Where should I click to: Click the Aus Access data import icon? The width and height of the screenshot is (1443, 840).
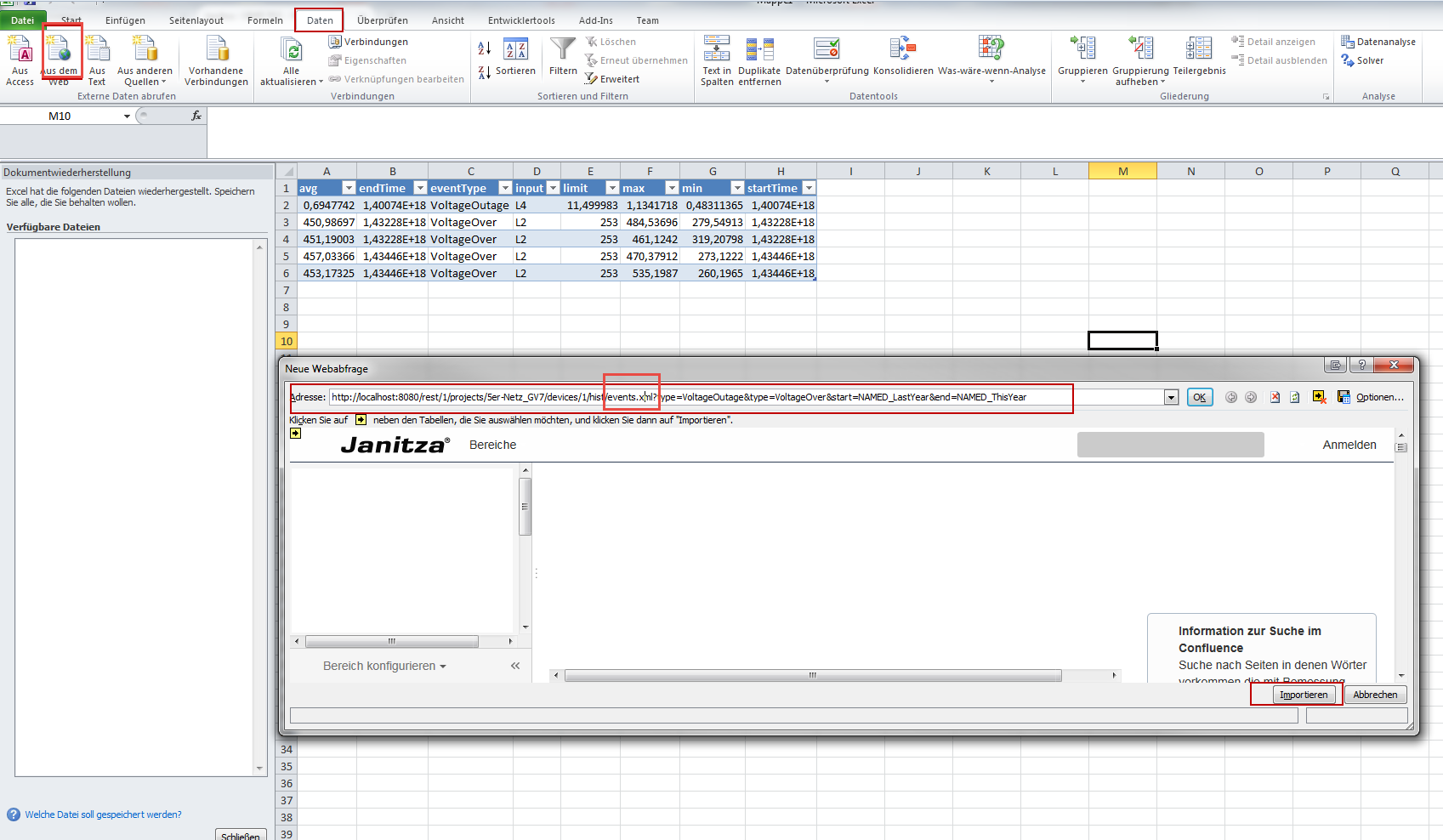click(x=20, y=58)
